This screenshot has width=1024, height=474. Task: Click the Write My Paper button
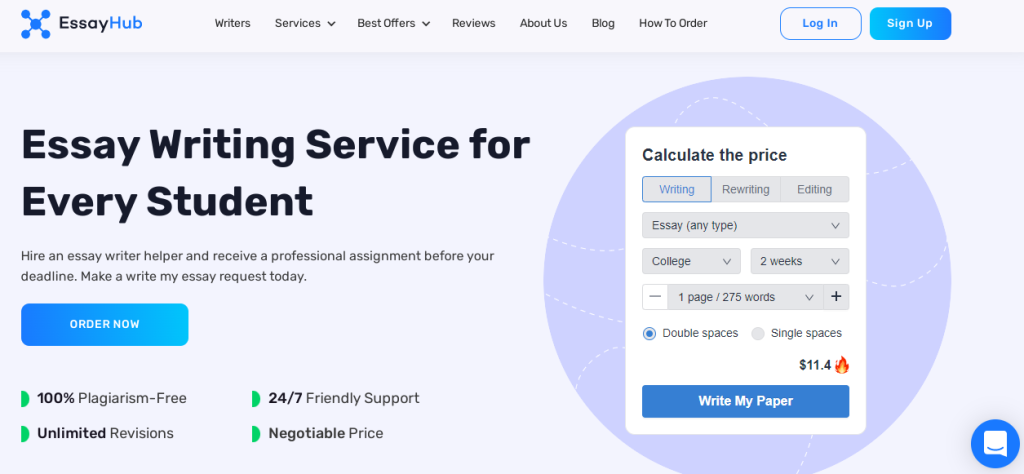[745, 401]
